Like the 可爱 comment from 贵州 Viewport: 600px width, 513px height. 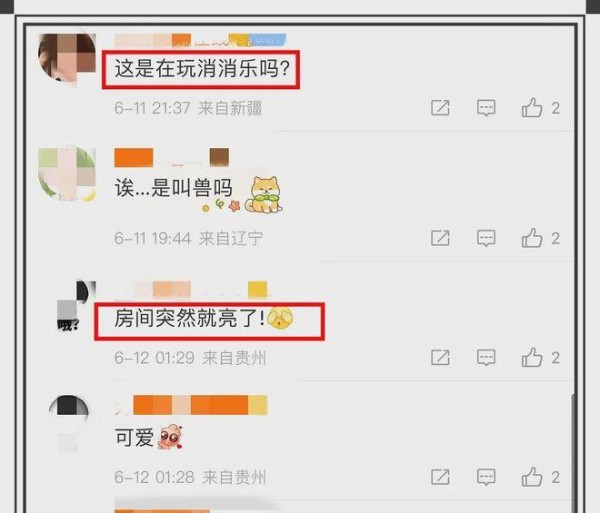click(532, 477)
